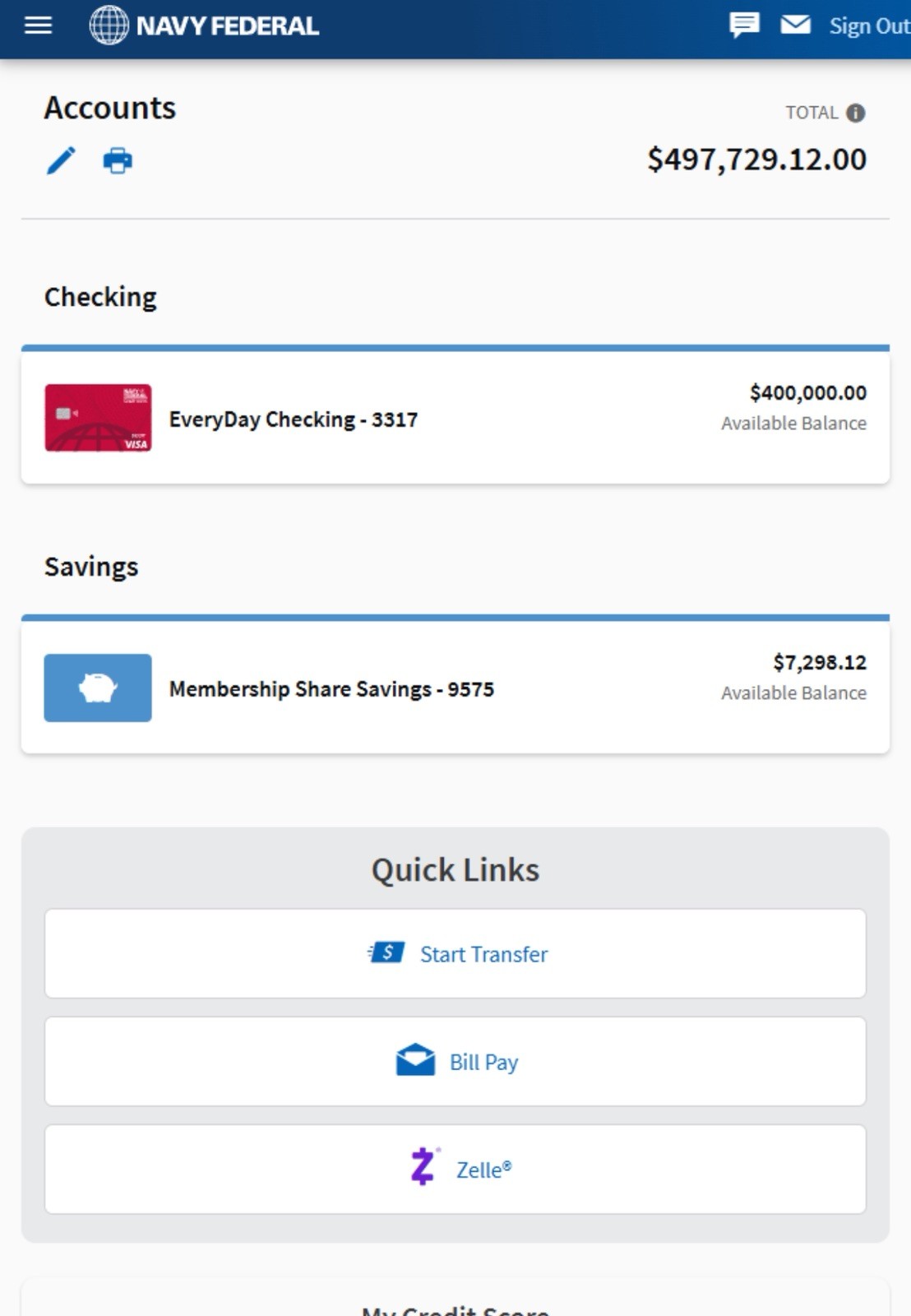The width and height of the screenshot is (911, 1316).
Task: Open the mail envelope inbox
Action: coord(795,25)
